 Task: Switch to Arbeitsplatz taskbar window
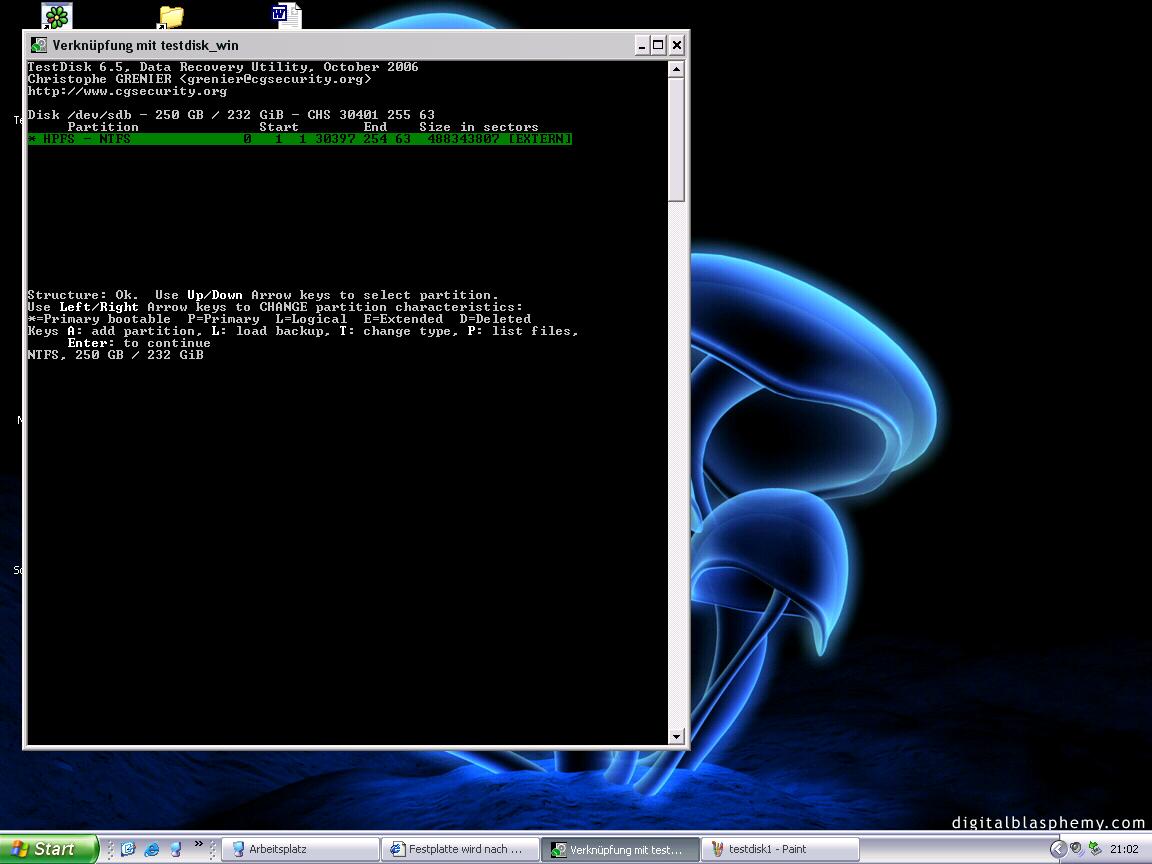pyautogui.click(x=299, y=849)
